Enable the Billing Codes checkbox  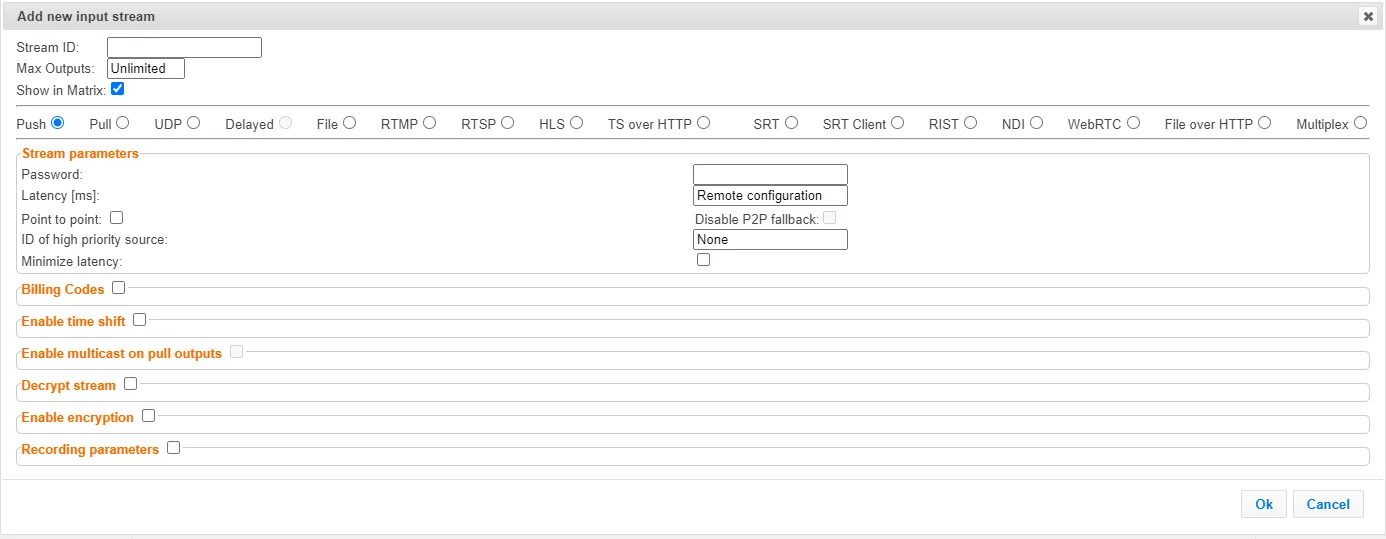pos(119,288)
